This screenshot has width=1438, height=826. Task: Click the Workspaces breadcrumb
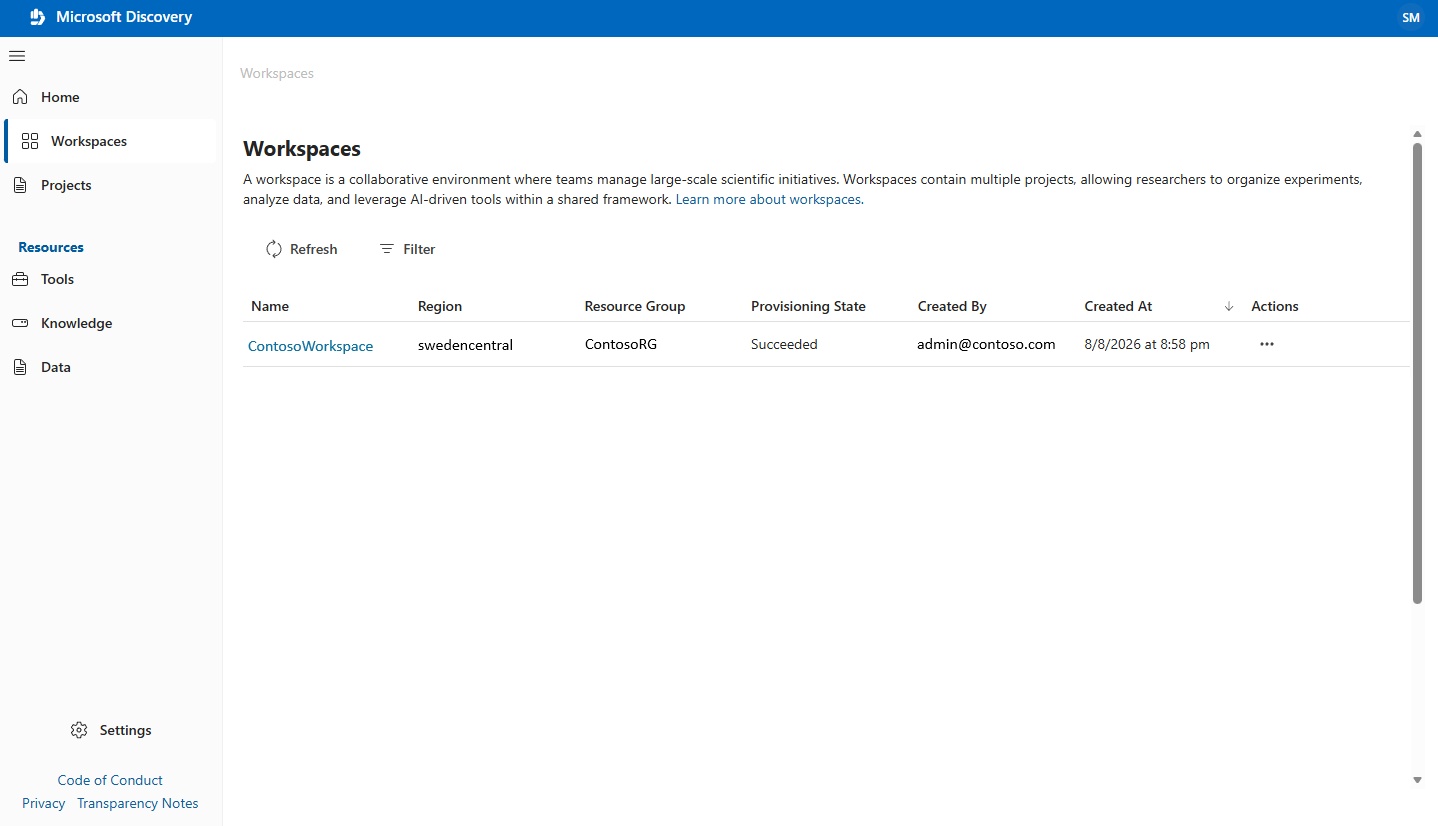[277, 73]
